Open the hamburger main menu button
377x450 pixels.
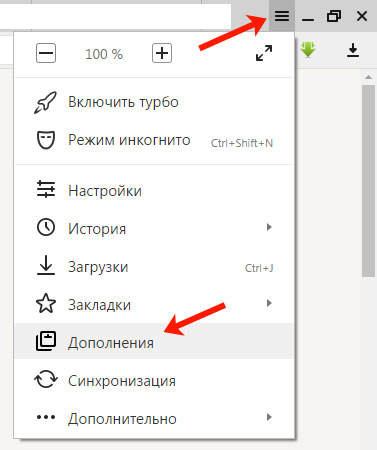pyautogui.click(x=282, y=15)
